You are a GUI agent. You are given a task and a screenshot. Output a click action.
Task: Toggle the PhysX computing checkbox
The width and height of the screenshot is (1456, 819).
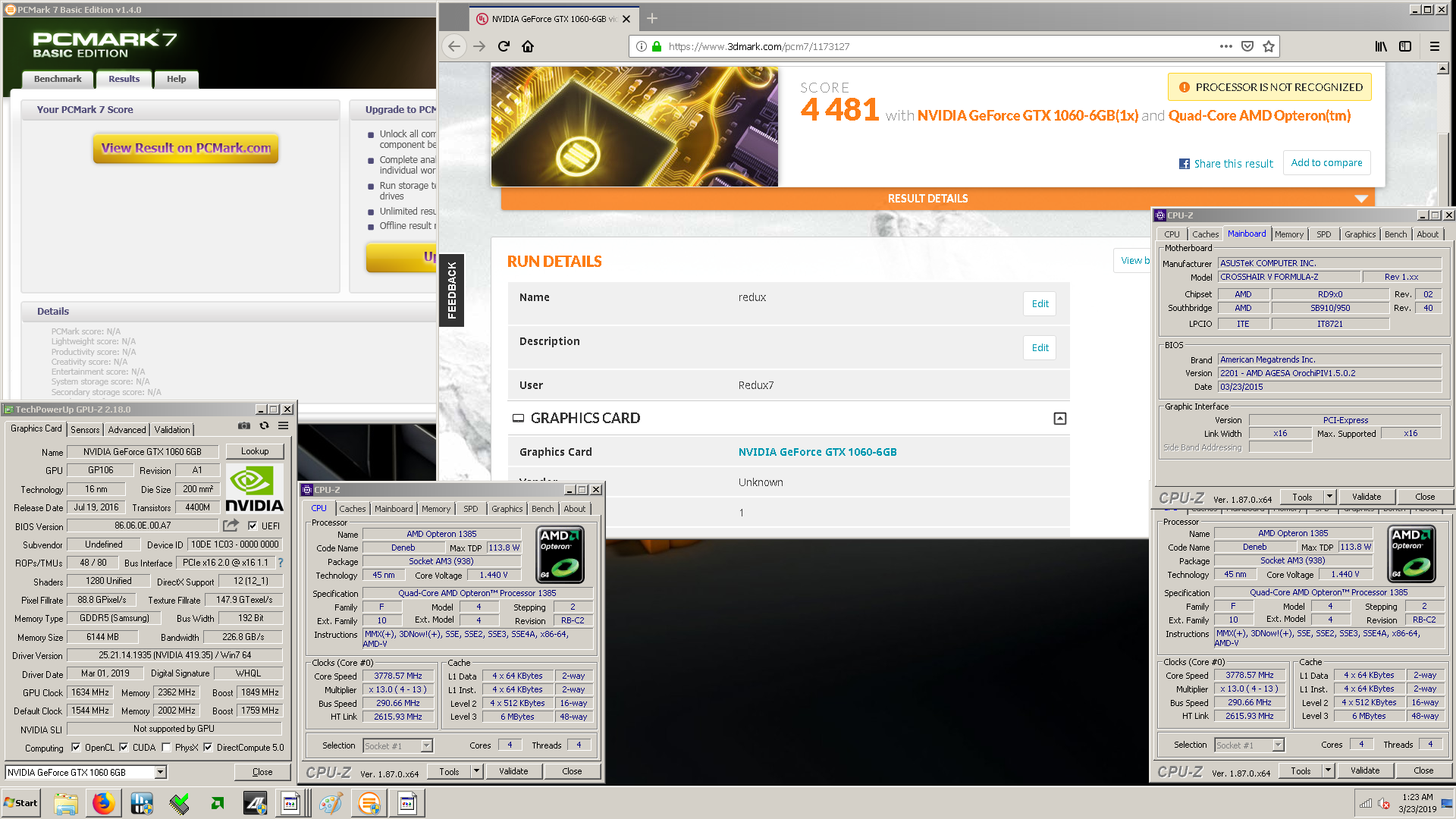(x=166, y=748)
